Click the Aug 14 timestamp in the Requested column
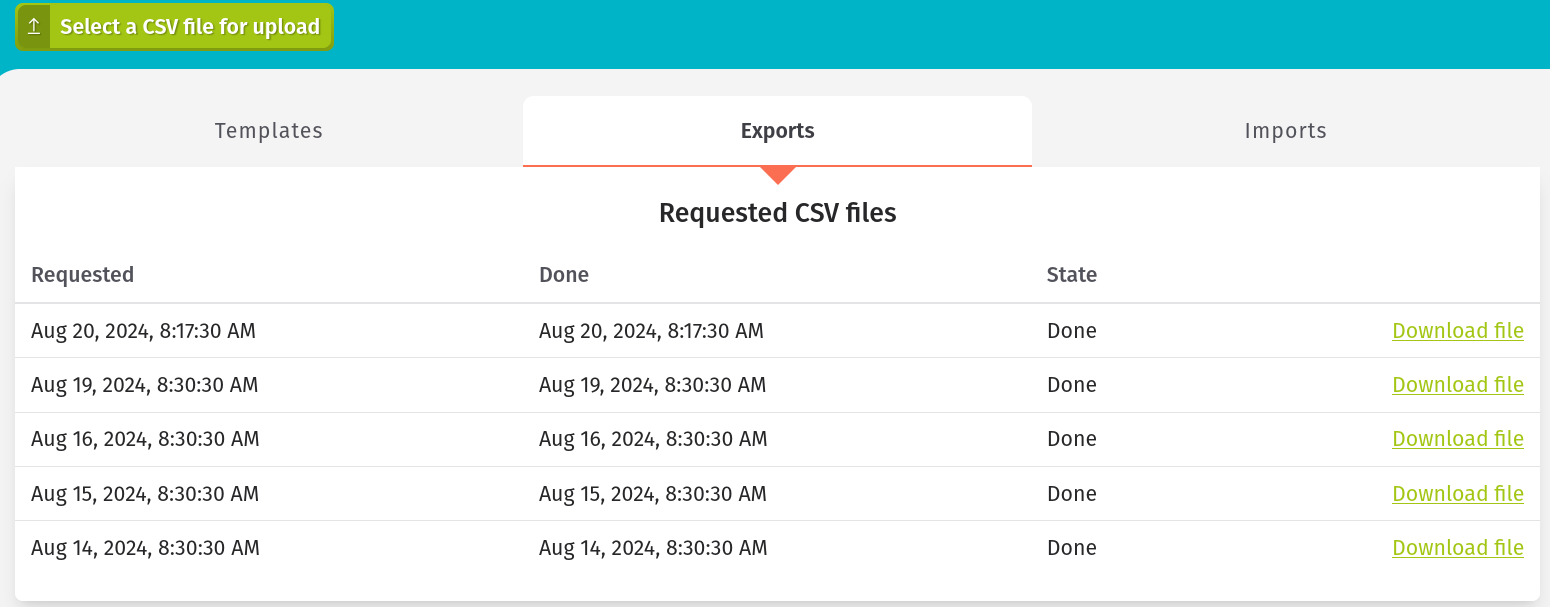The height and width of the screenshot is (607, 1550). click(145, 548)
